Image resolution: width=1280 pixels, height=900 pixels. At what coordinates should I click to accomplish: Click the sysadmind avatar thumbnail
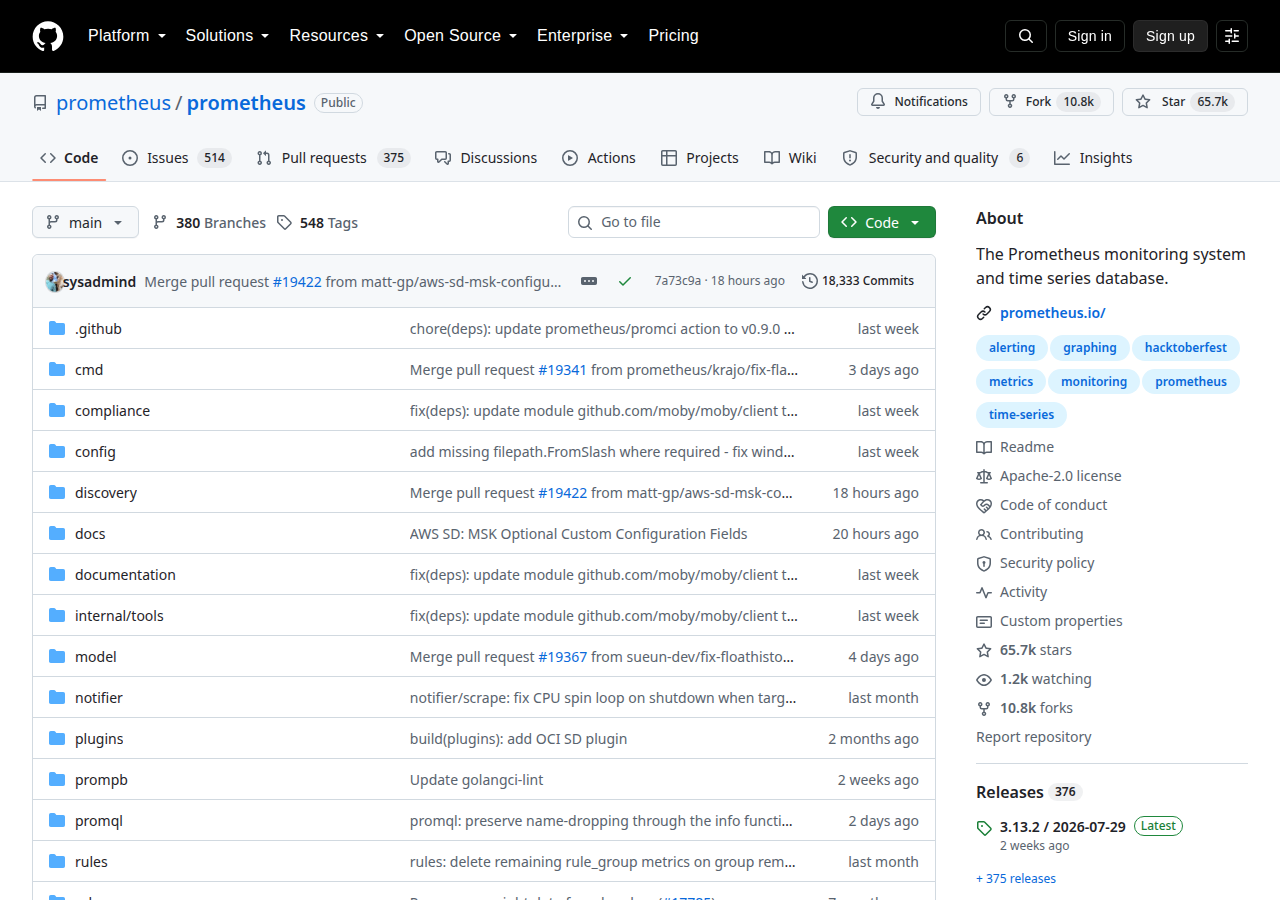[x=55, y=281]
